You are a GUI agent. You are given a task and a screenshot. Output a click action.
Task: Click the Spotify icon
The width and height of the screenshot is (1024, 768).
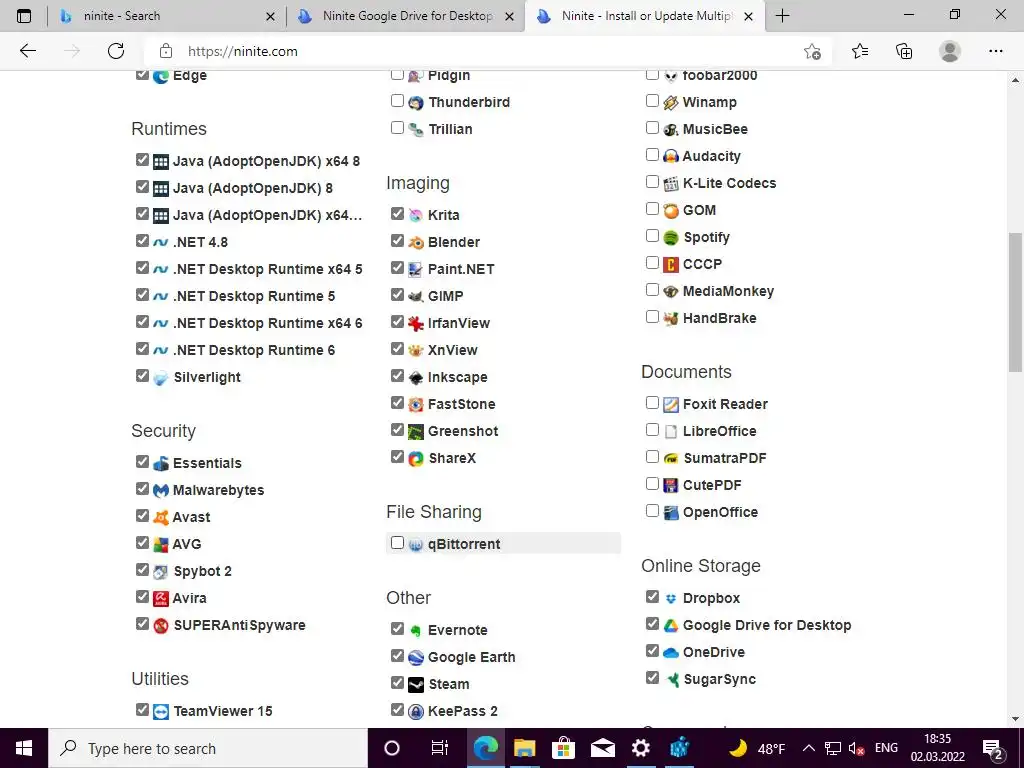[671, 238]
